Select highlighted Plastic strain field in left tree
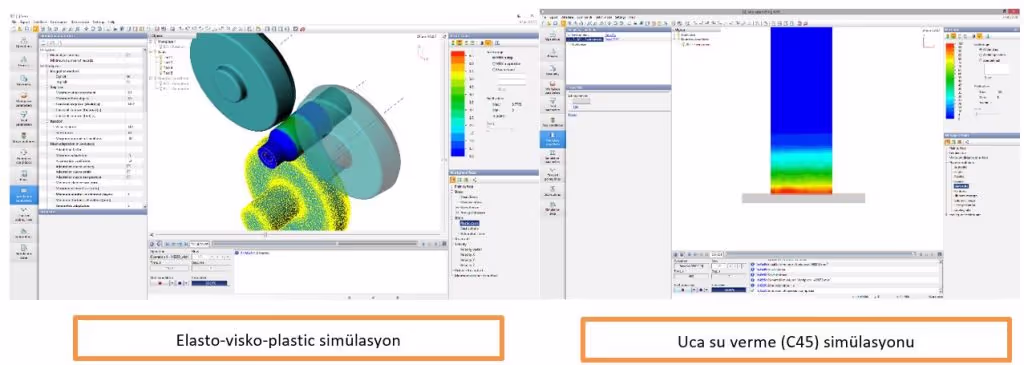Screen dimensions: 1024x365 470,223
